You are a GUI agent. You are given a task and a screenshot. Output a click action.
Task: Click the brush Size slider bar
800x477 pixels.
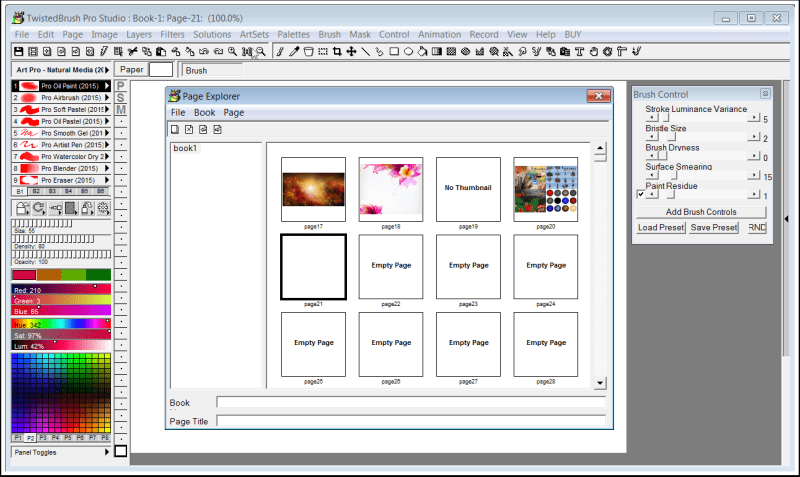[61, 223]
